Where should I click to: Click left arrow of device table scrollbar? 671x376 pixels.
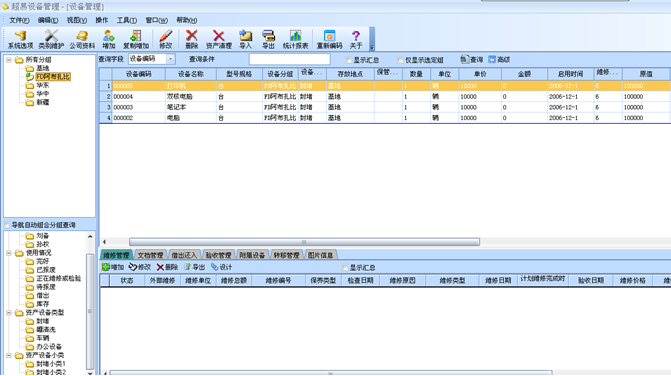pos(104,242)
